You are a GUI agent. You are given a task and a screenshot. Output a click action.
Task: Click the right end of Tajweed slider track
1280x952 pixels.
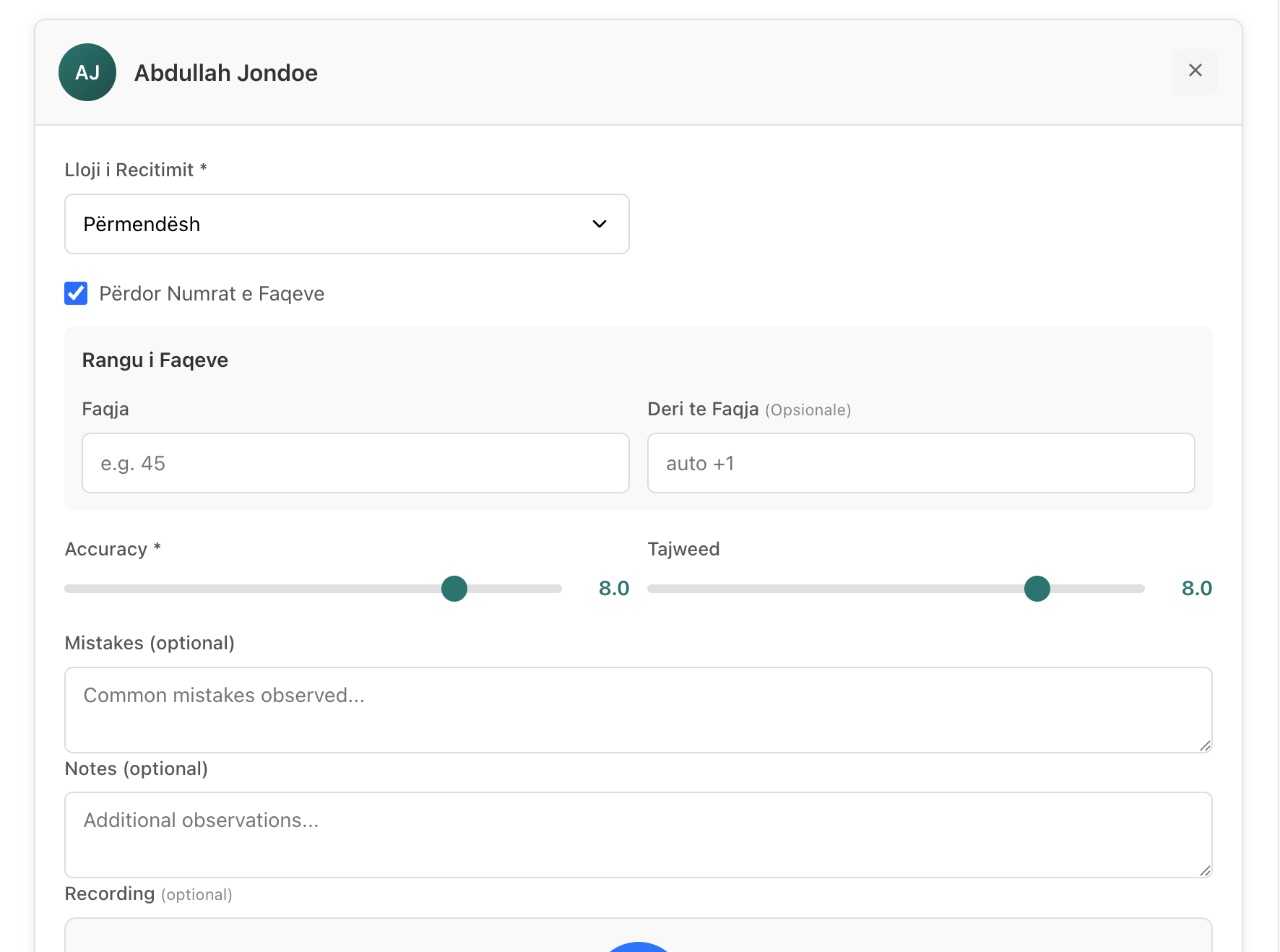coord(1140,589)
